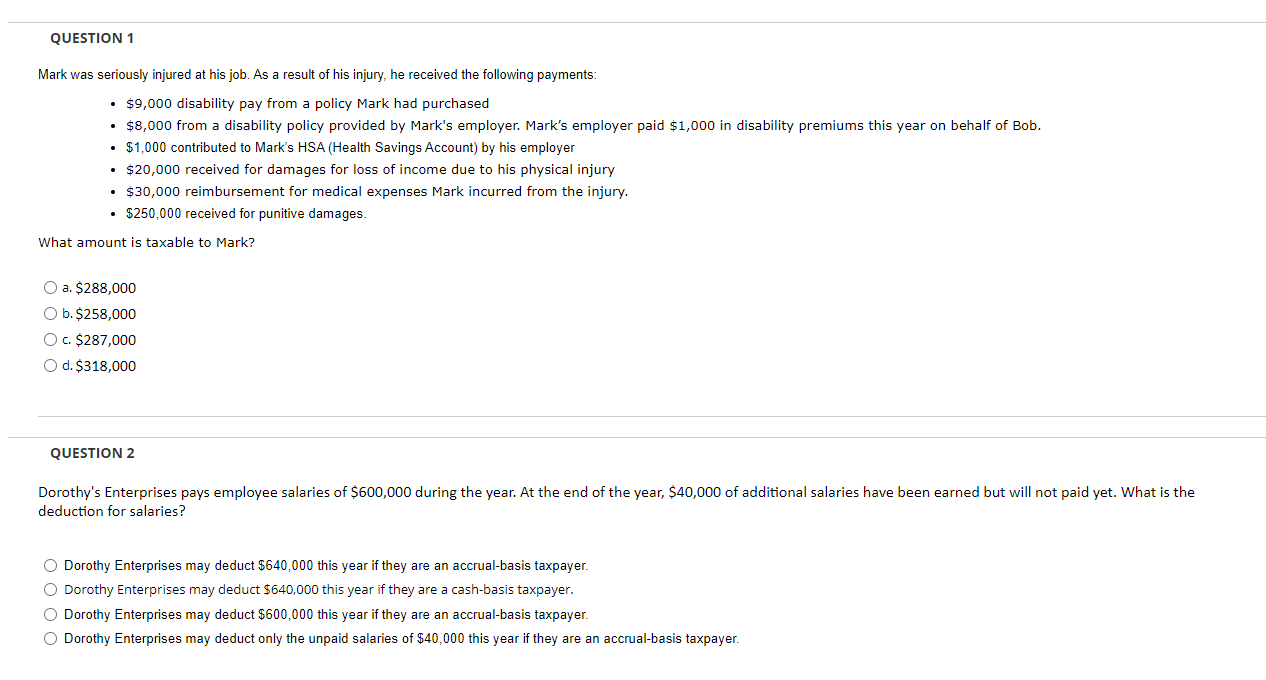This screenshot has width=1266, height=680.
Task: Pick answer d. $318,000
Action: [x=49, y=365]
